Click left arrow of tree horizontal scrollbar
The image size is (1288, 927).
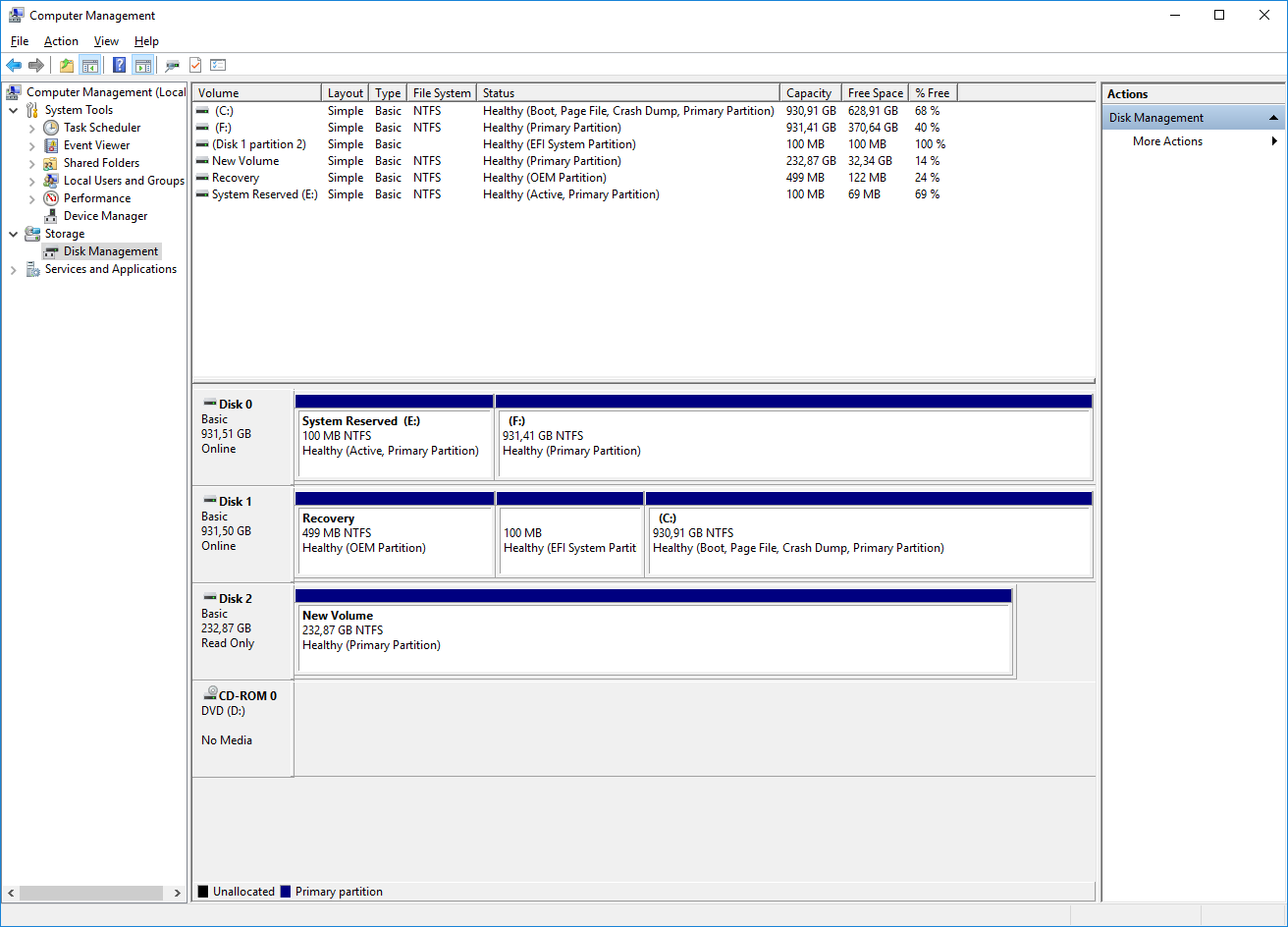[12, 894]
